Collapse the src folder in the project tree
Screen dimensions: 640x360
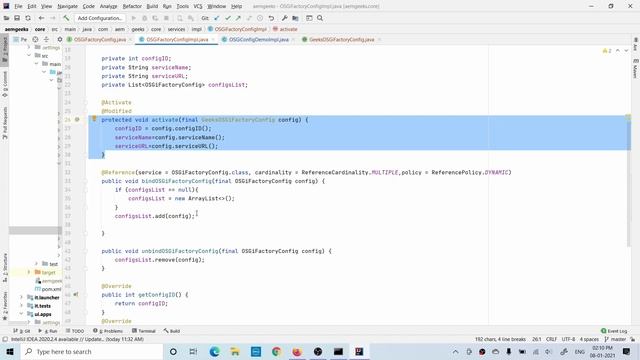tap(29, 55)
